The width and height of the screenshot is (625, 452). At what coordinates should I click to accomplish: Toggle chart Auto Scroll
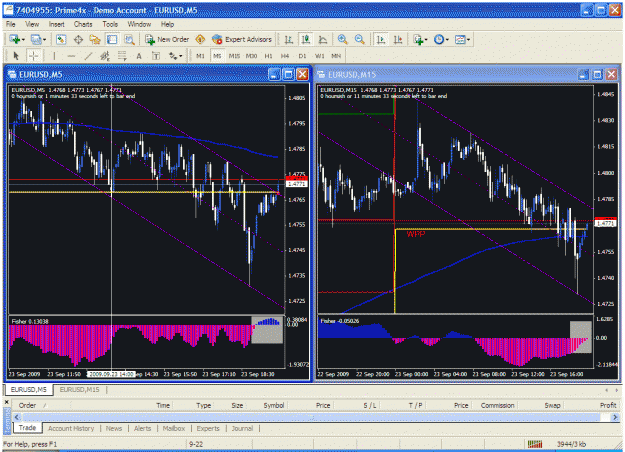[381, 39]
